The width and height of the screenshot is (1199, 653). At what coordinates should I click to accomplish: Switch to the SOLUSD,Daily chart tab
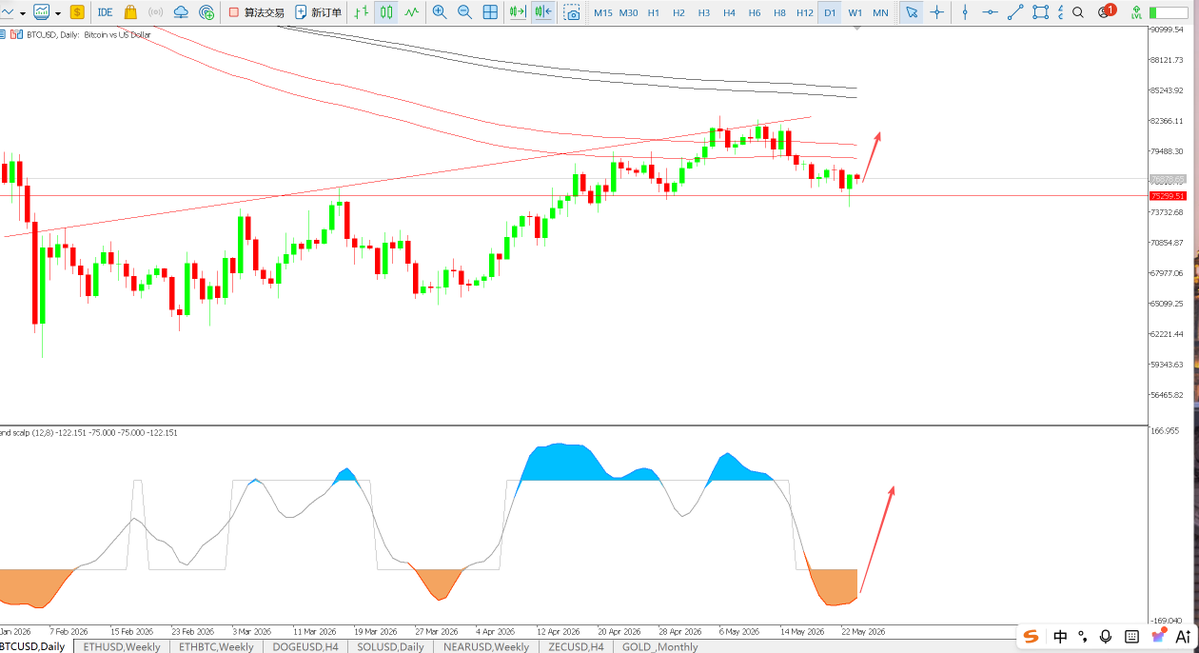(x=390, y=646)
